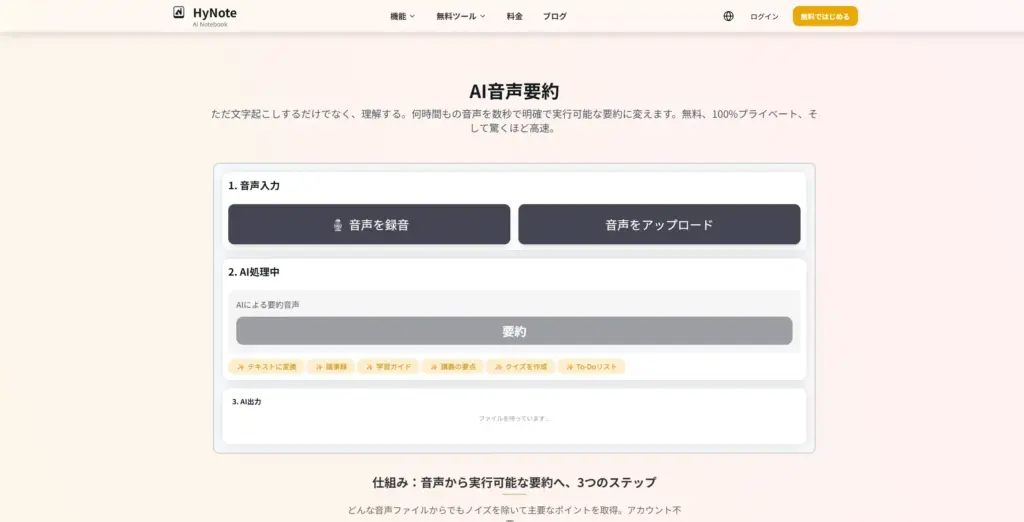The image size is (1024, 522).
Task: Click the sparkle icon on 講義の要点 chip
Action: coord(433,367)
